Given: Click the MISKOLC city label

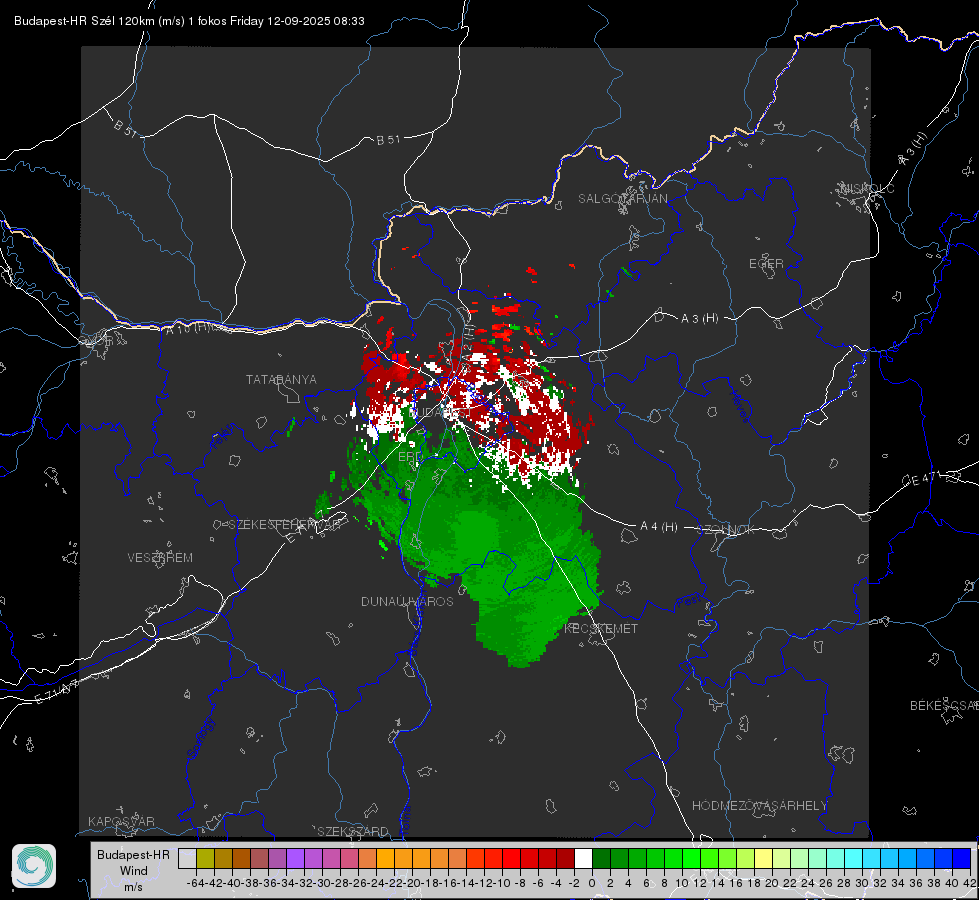Looking at the screenshot, I should coord(867,189).
